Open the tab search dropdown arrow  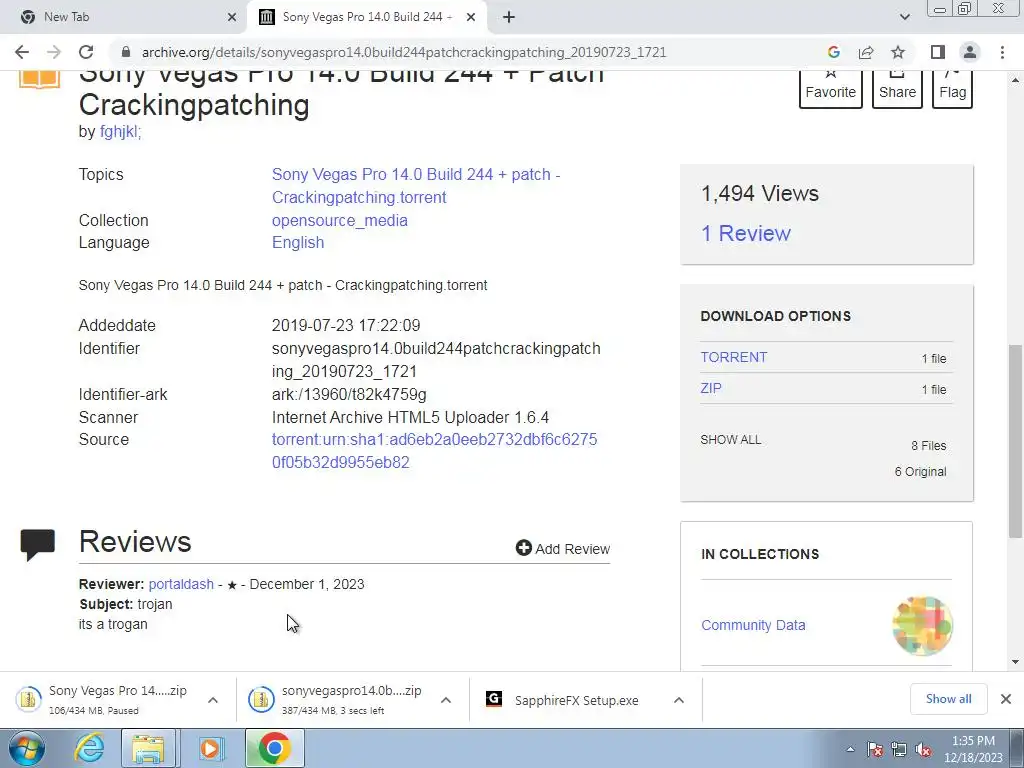tap(904, 17)
